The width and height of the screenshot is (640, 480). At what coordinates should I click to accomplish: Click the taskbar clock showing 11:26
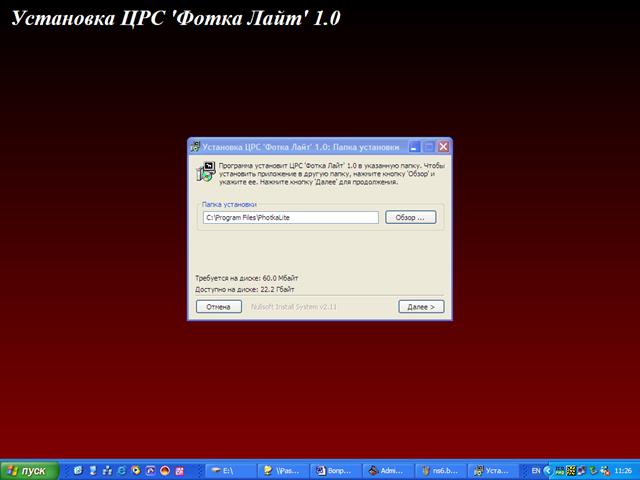pyautogui.click(x=623, y=471)
